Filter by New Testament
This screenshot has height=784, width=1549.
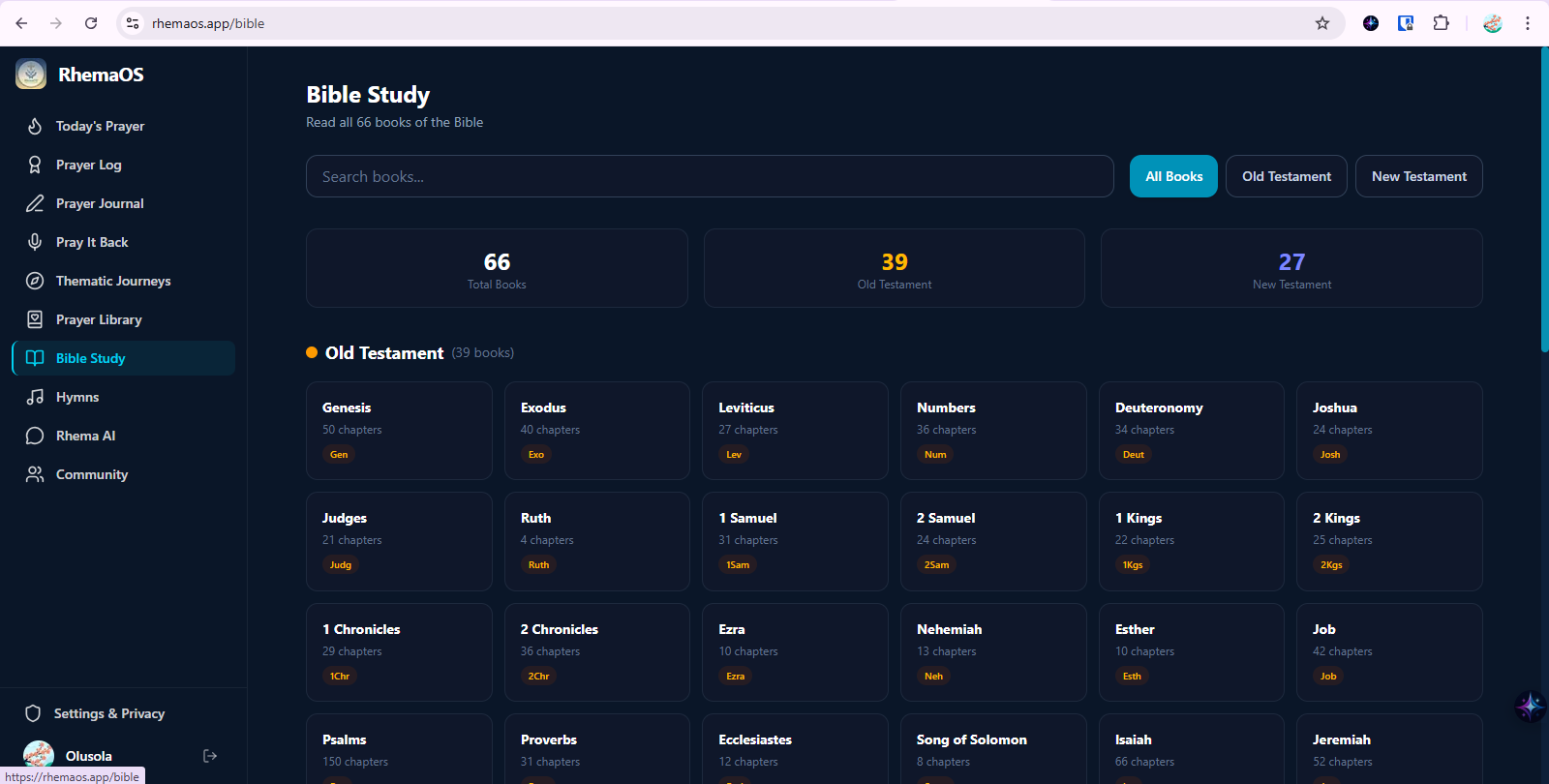[1418, 176]
